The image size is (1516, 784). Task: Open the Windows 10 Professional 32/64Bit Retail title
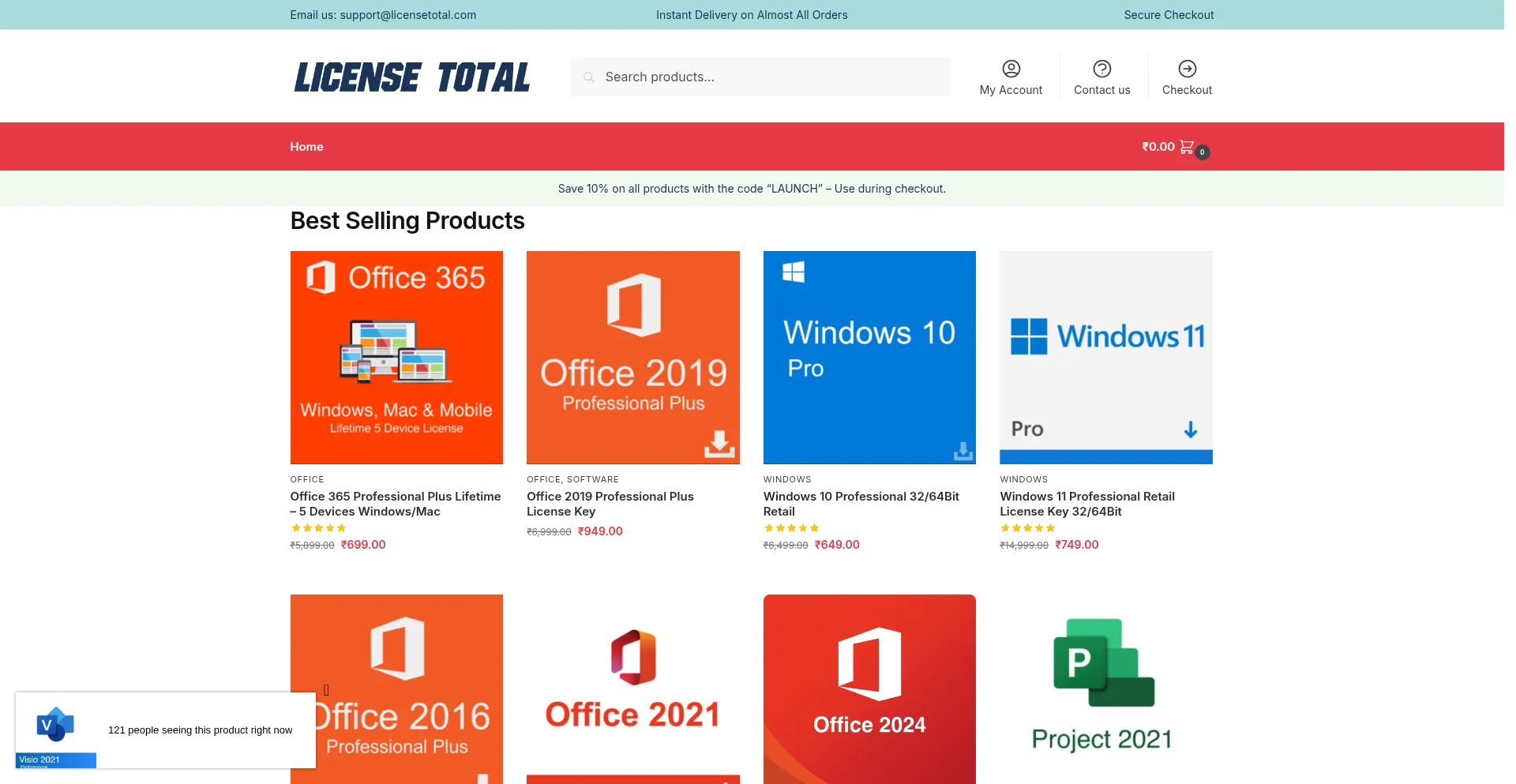pos(861,504)
